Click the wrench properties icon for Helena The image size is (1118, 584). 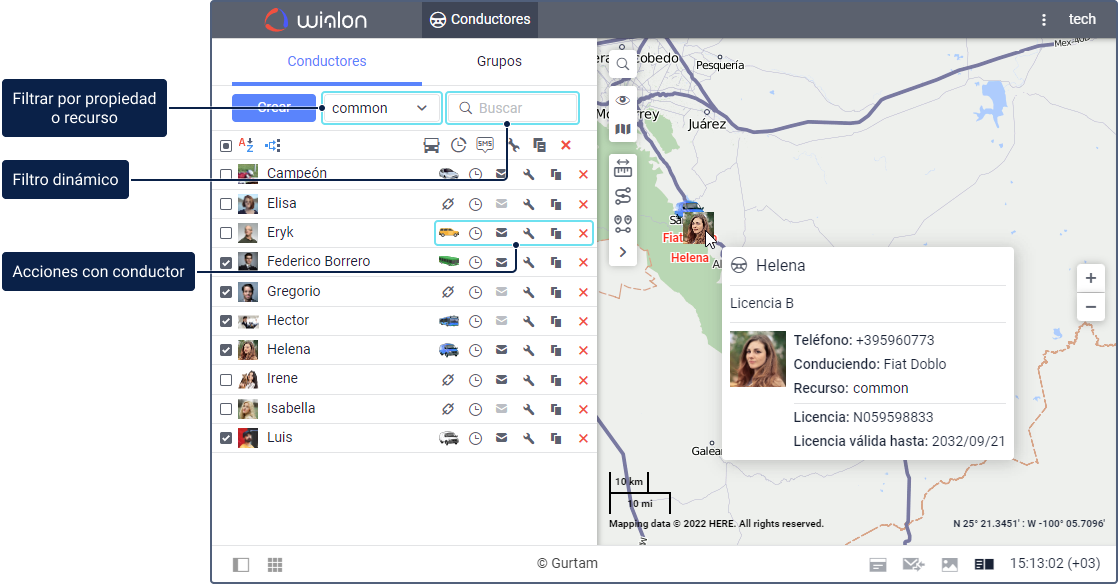pos(528,350)
